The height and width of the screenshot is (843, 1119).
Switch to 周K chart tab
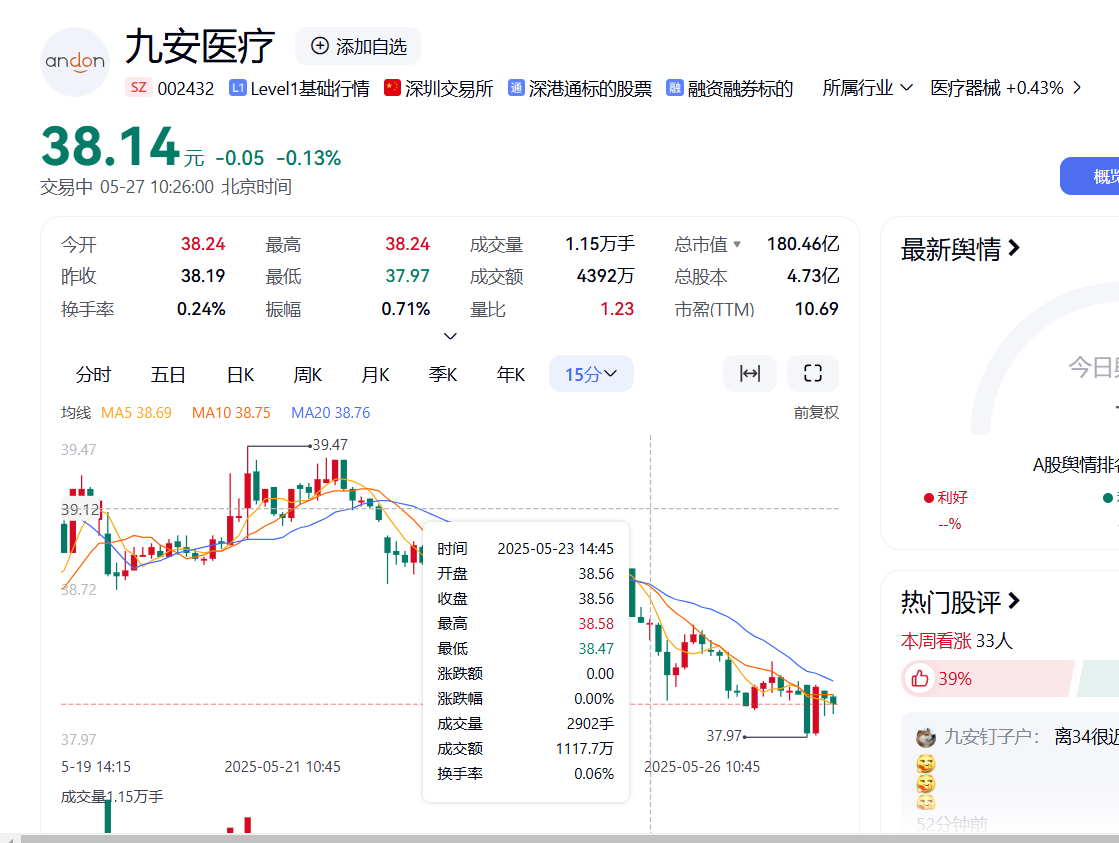(308, 374)
